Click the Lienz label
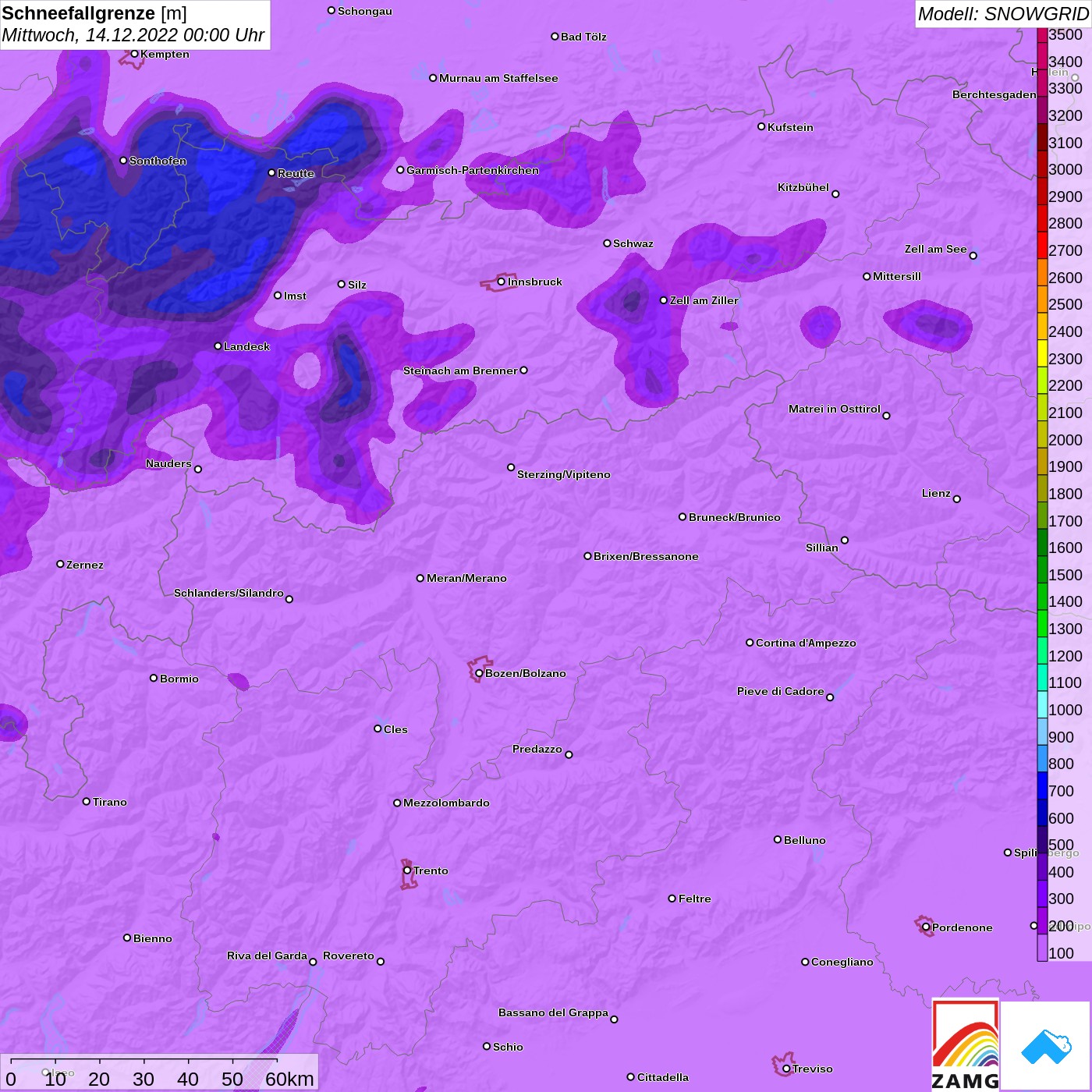 click(x=936, y=493)
